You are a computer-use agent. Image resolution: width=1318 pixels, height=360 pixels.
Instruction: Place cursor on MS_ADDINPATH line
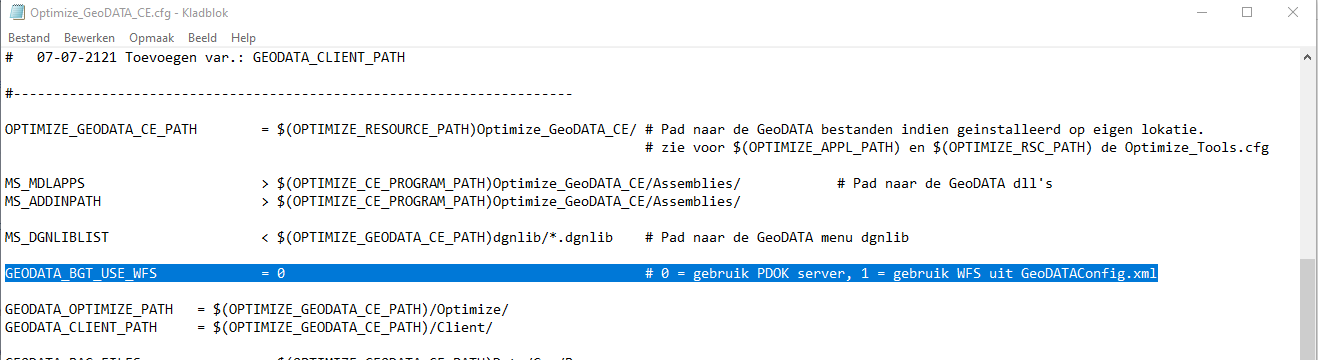point(373,201)
